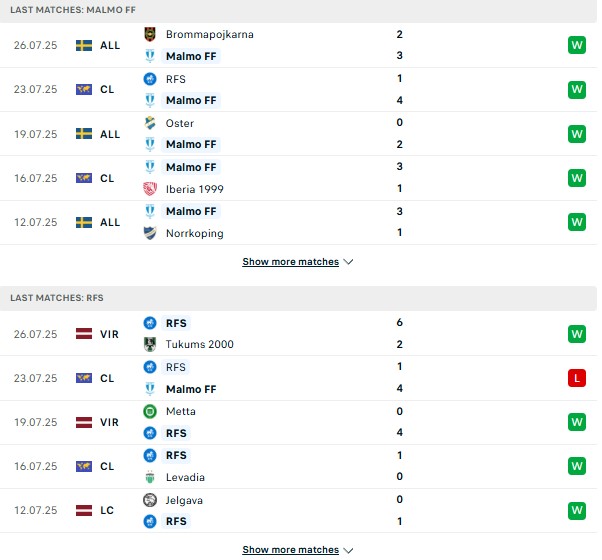Expand Show more matches under RFS

pyautogui.click(x=291, y=550)
